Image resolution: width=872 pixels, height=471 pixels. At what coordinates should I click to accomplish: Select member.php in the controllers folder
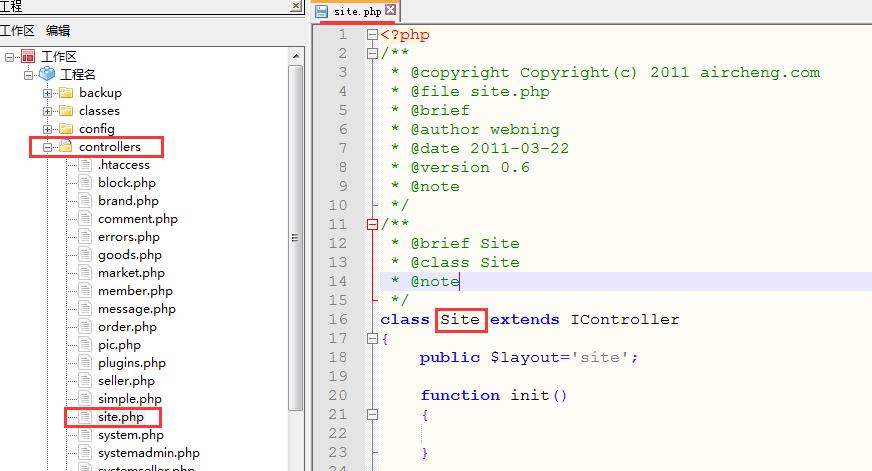click(x=135, y=291)
